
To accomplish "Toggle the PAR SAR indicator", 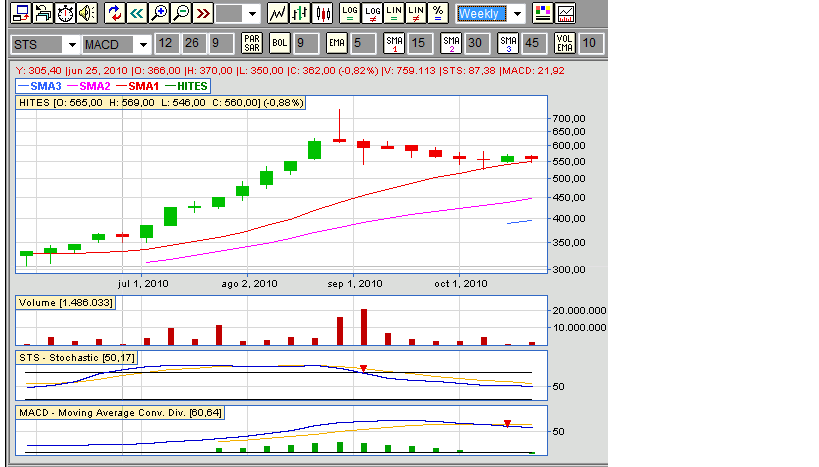I will [223, 44].
